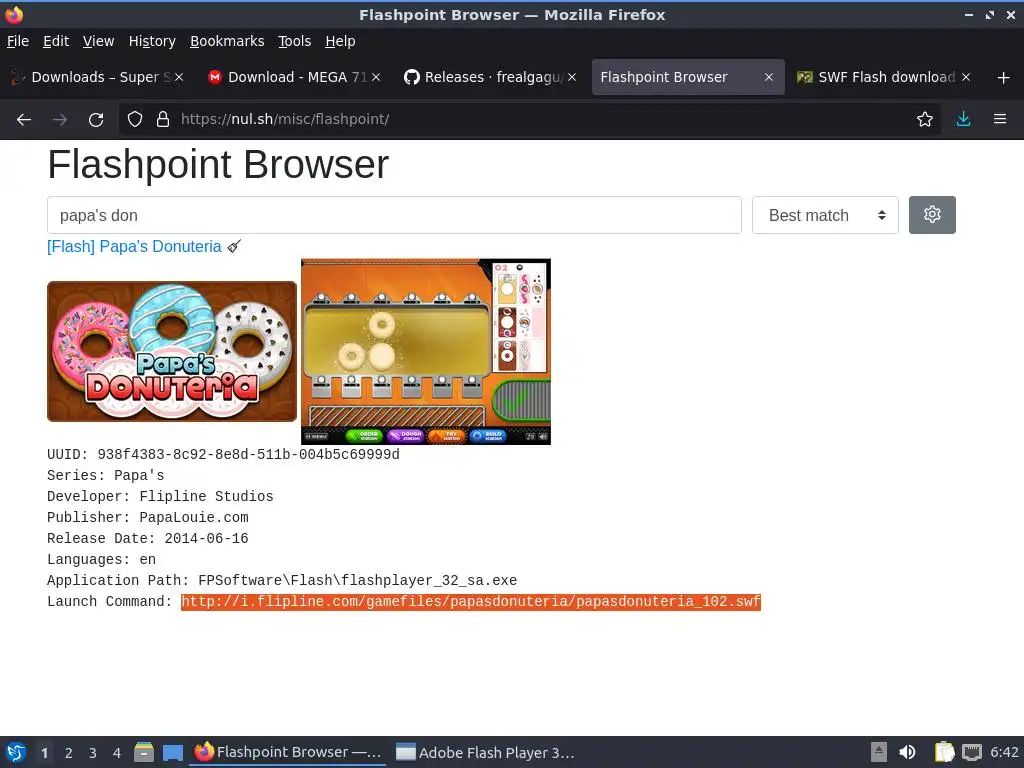Reload the current page
1024x768 pixels.
pos(96,120)
